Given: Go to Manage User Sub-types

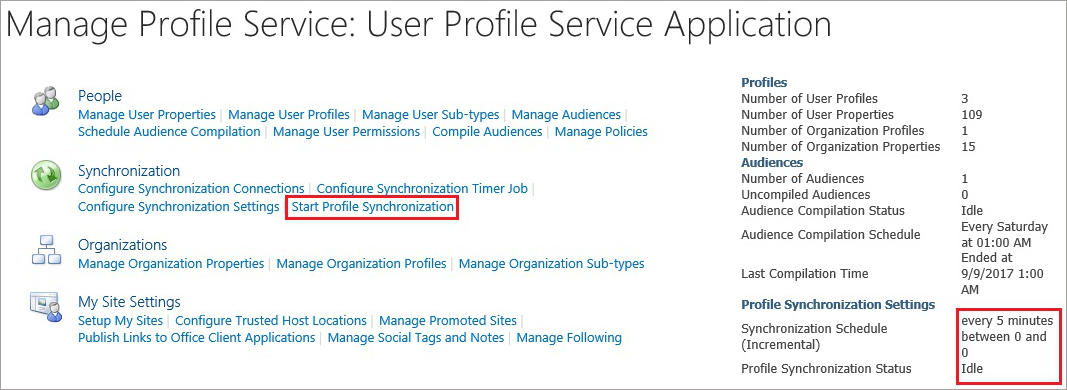Looking at the screenshot, I should tap(431, 114).
